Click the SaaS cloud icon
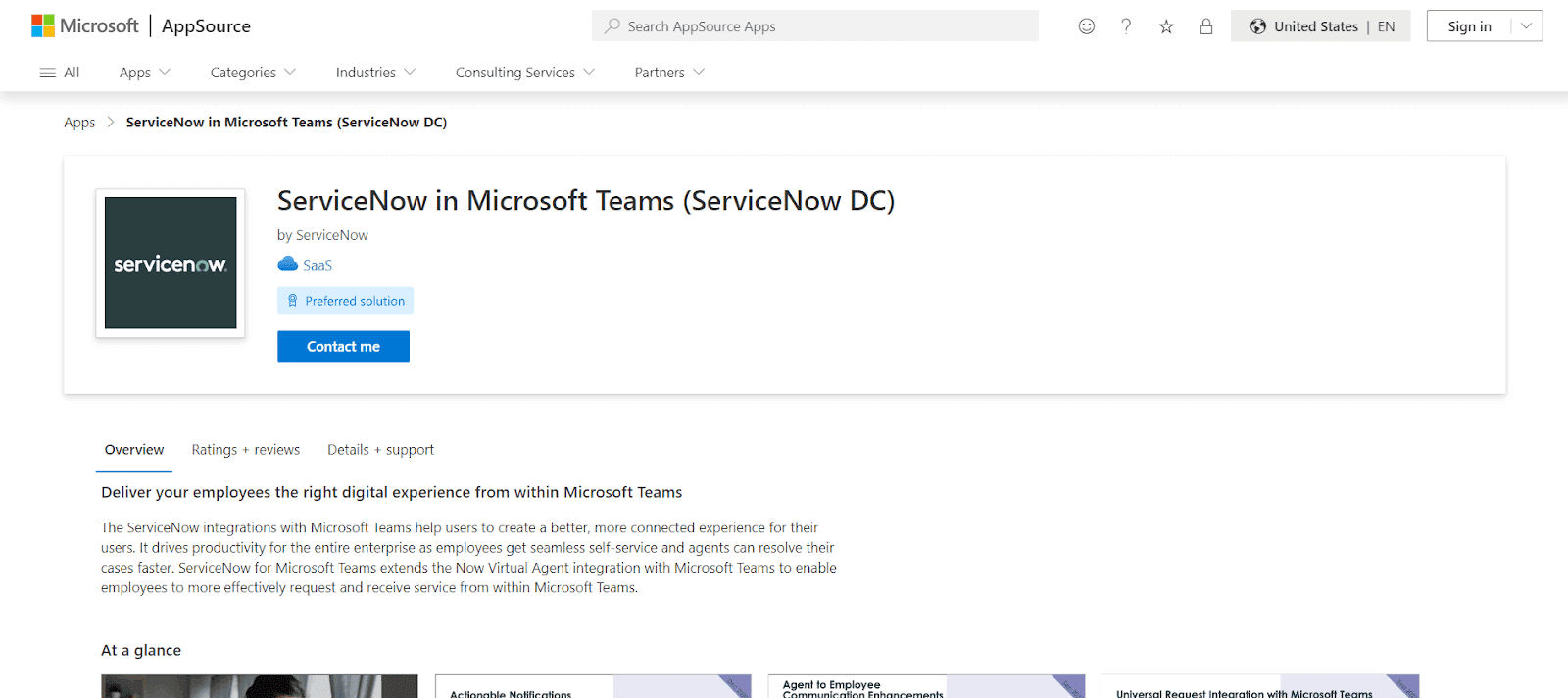 pyautogui.click(x=288, y=264)
